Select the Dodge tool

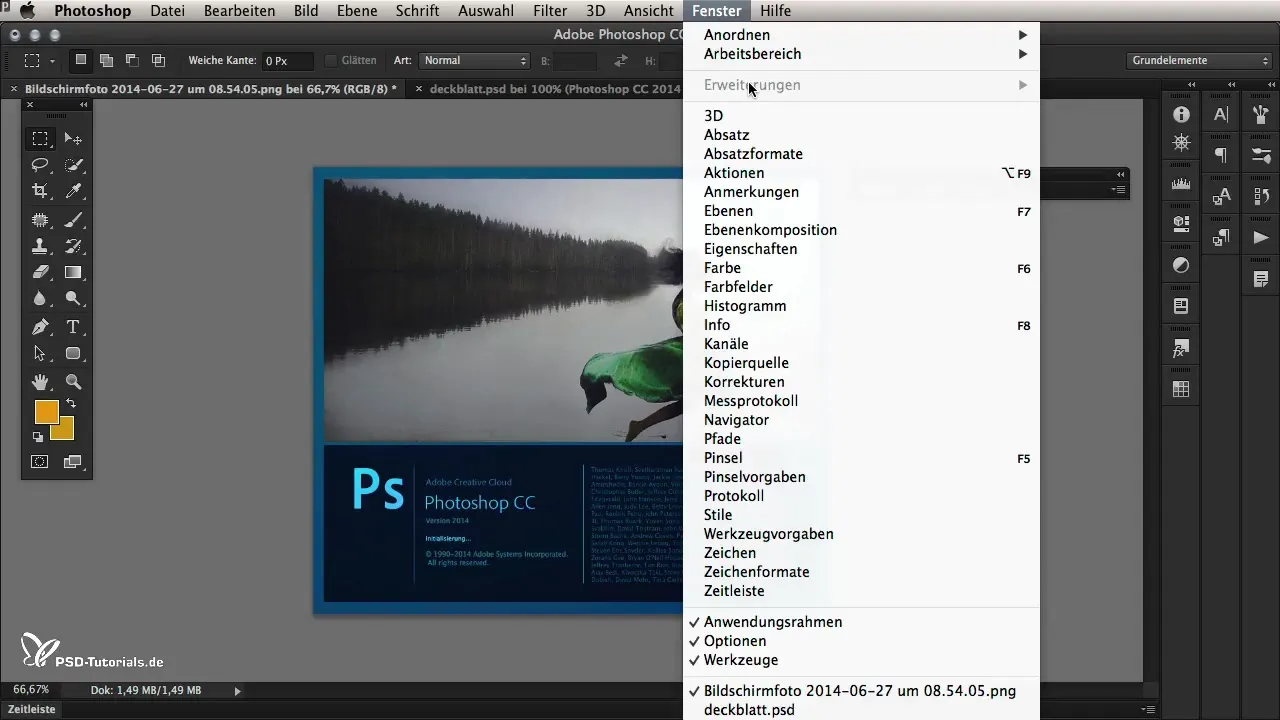point(73,299)
